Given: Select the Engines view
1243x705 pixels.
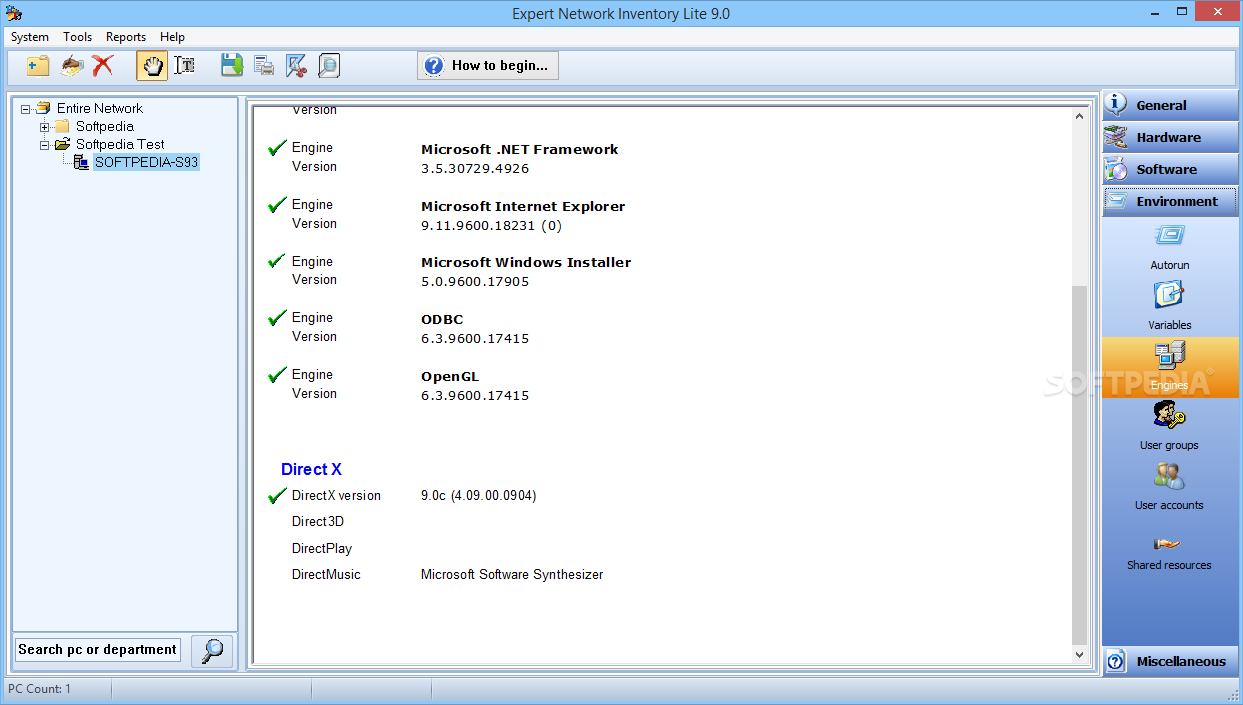Looking at the screenshot, I should (1169, 367).
